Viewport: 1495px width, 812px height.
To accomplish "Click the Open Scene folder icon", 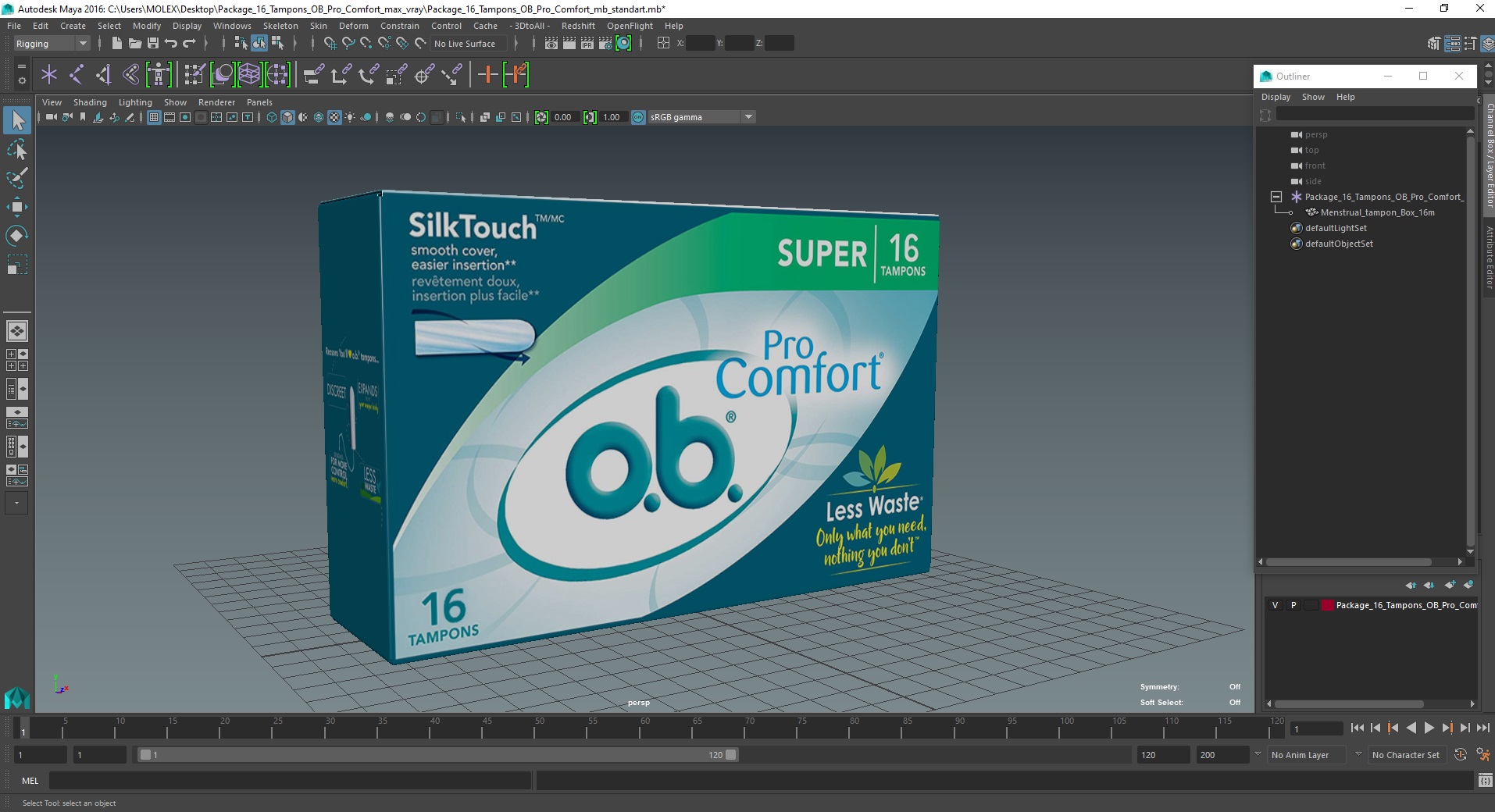I will tap(134, 44).
